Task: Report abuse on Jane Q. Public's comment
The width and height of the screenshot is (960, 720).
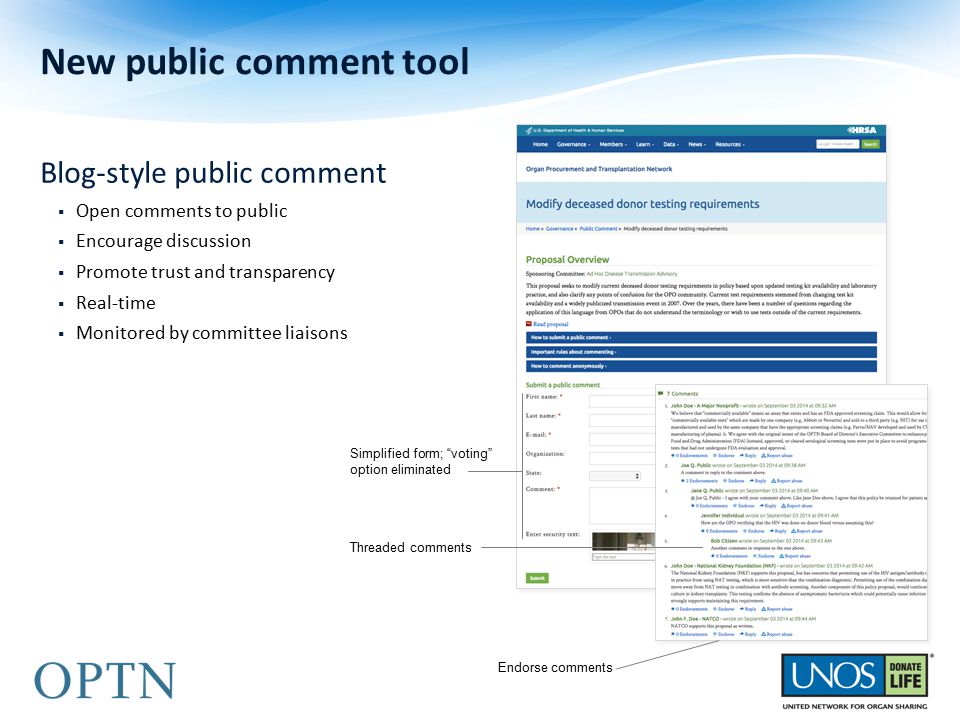Action: 797,506
